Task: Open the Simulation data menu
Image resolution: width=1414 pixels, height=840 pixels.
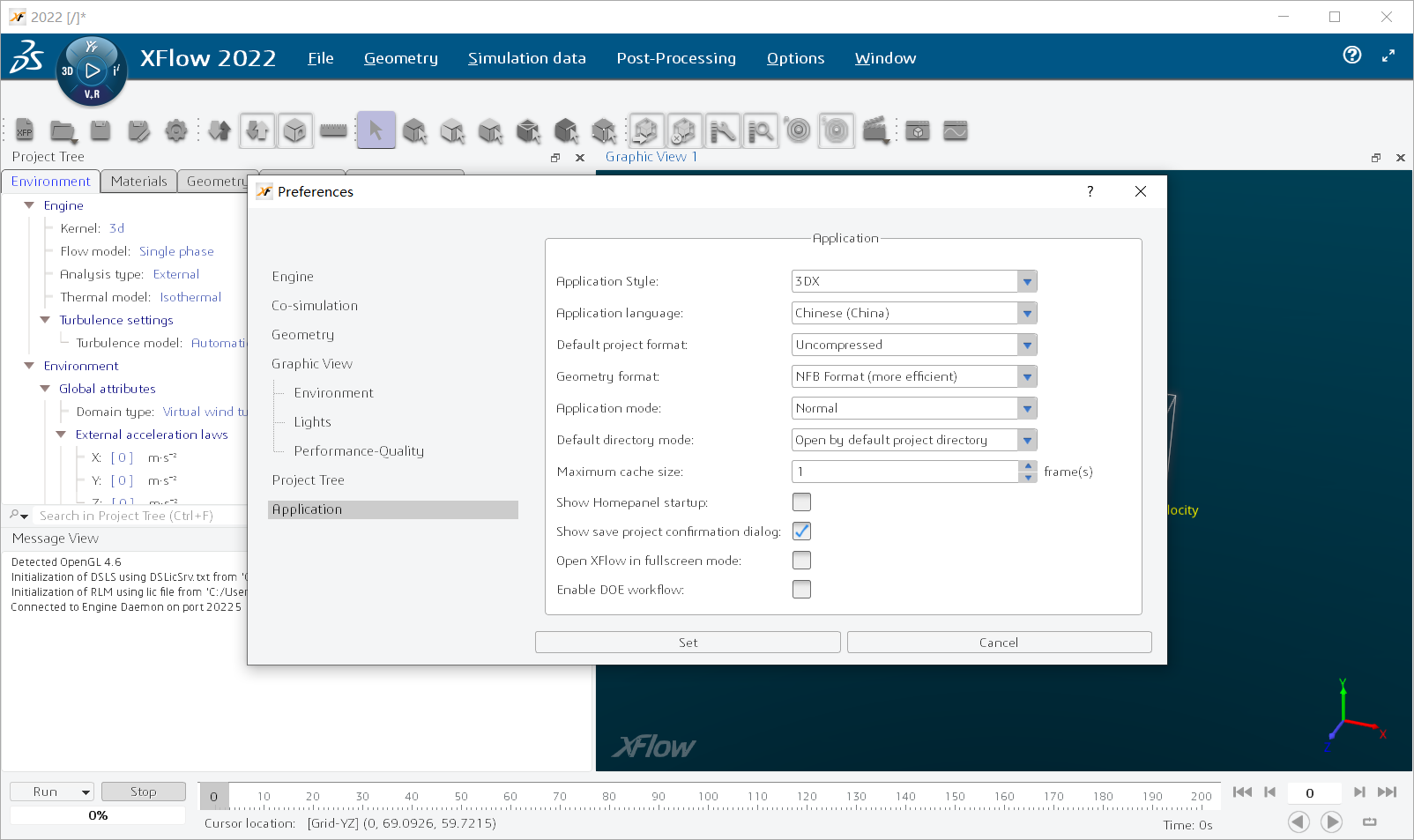Action: 527,58
